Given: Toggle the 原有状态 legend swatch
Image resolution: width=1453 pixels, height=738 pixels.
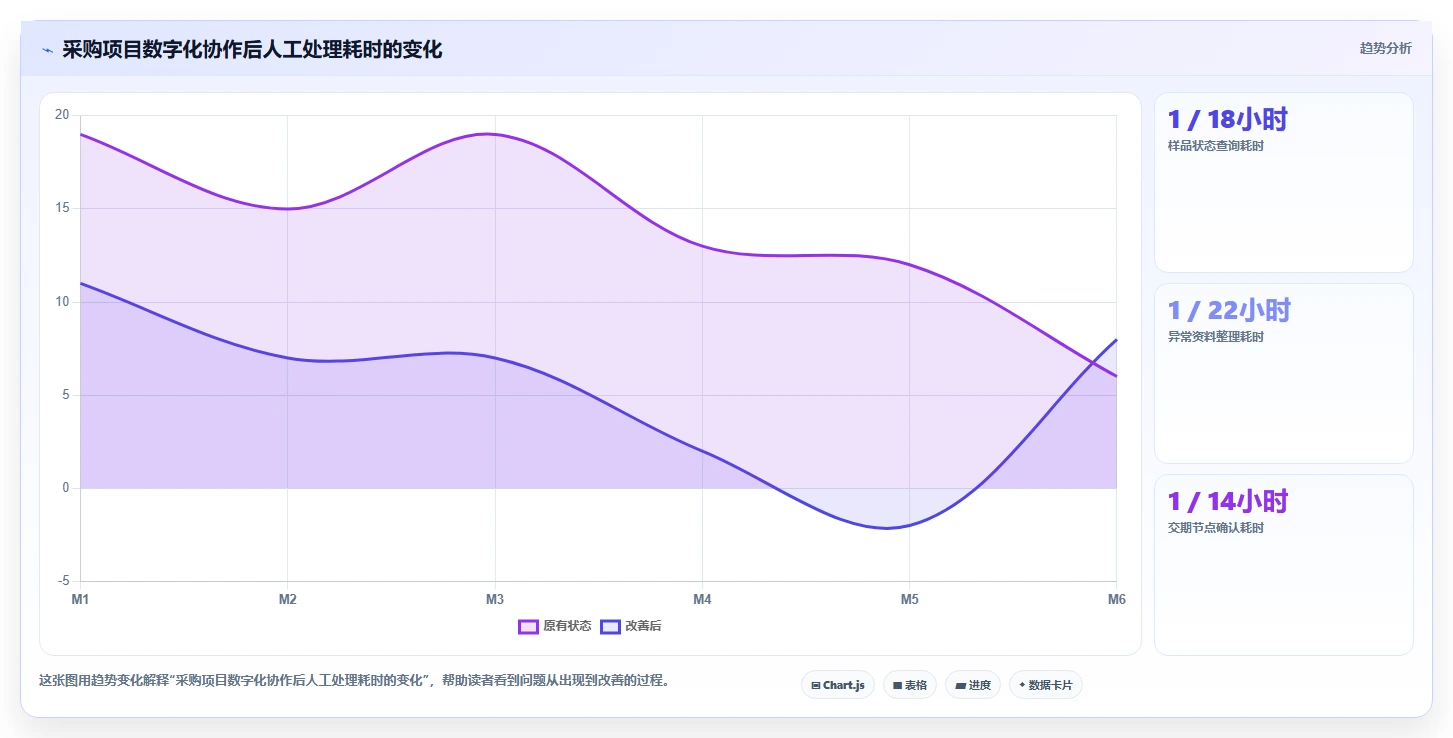Looking at the screenshot, I should pyautogui.click(x=528, y=627).
